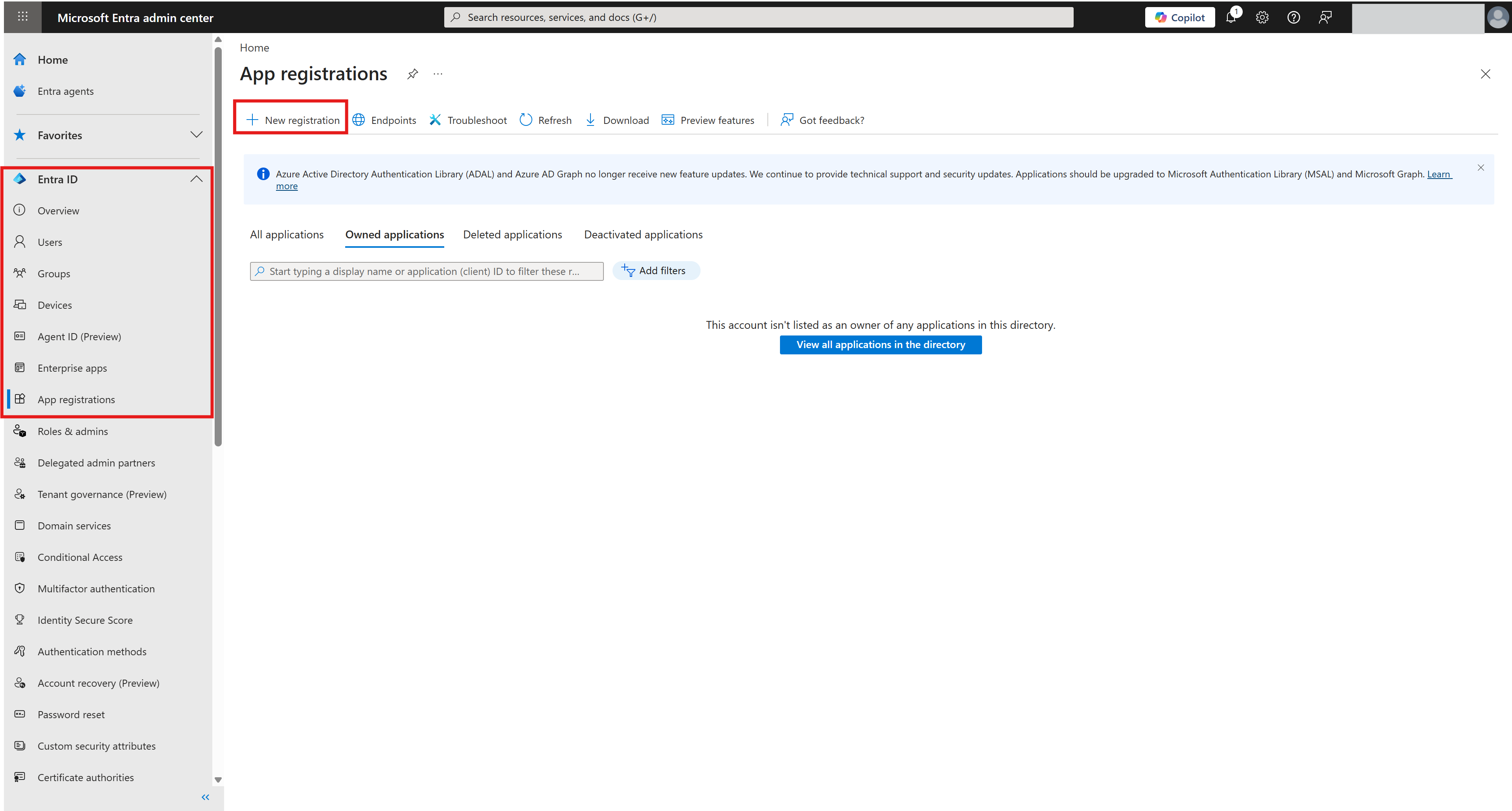Click the sidebar vertical scrollbar thumb
The width and height of the screenshot is (1512, 811).
218,247
